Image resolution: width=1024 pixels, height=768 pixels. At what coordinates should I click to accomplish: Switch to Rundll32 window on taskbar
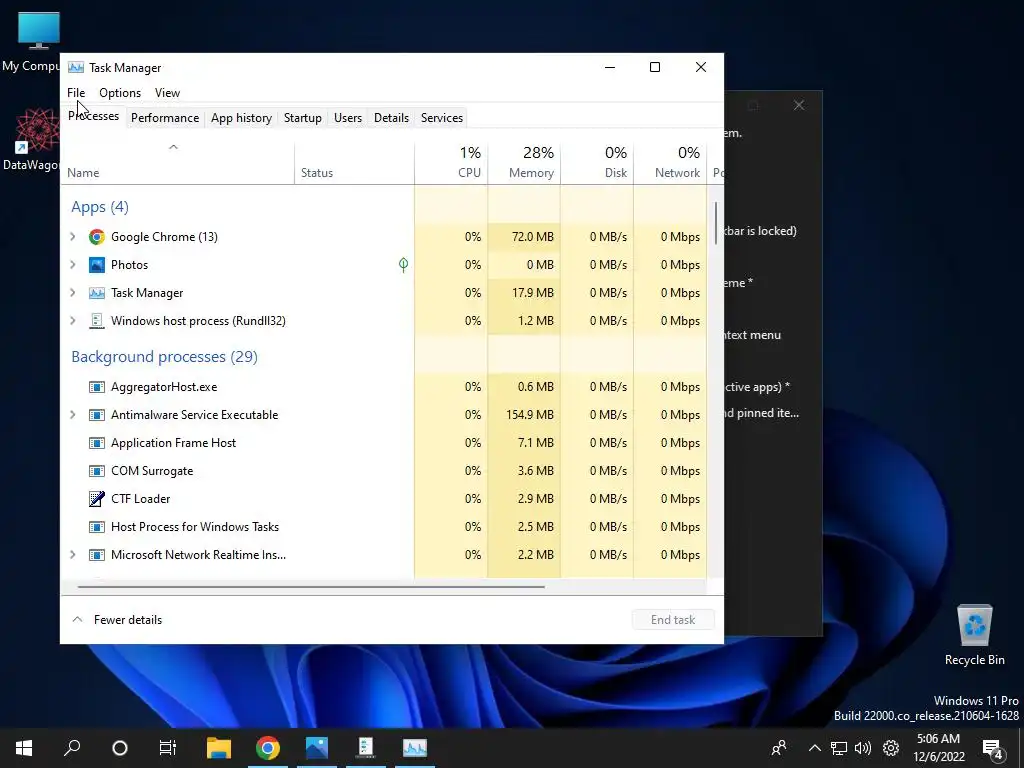click(366, 748)
